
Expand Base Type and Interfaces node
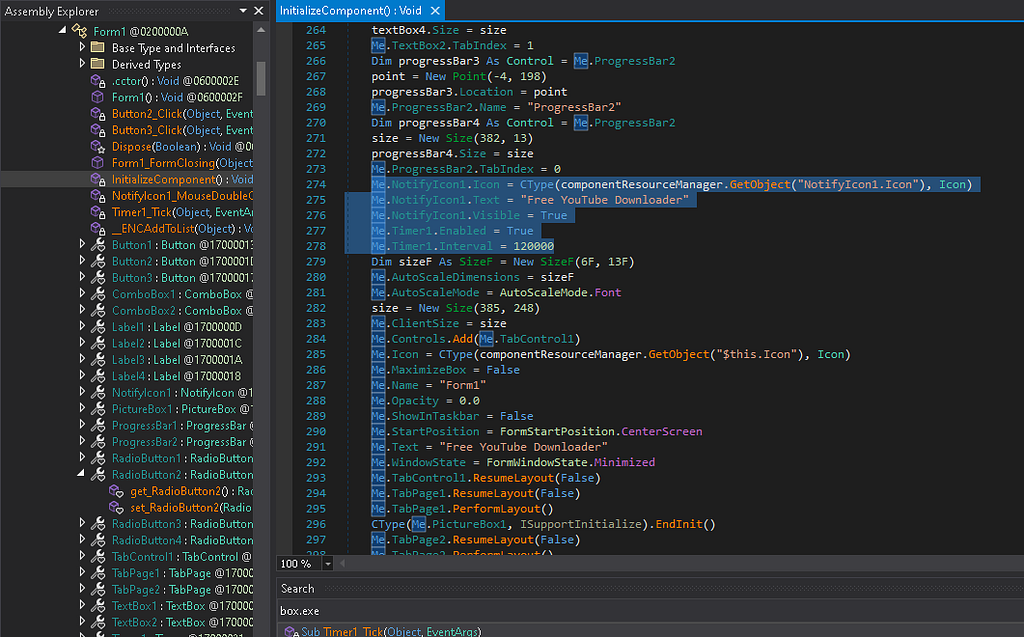coord(82,47)
